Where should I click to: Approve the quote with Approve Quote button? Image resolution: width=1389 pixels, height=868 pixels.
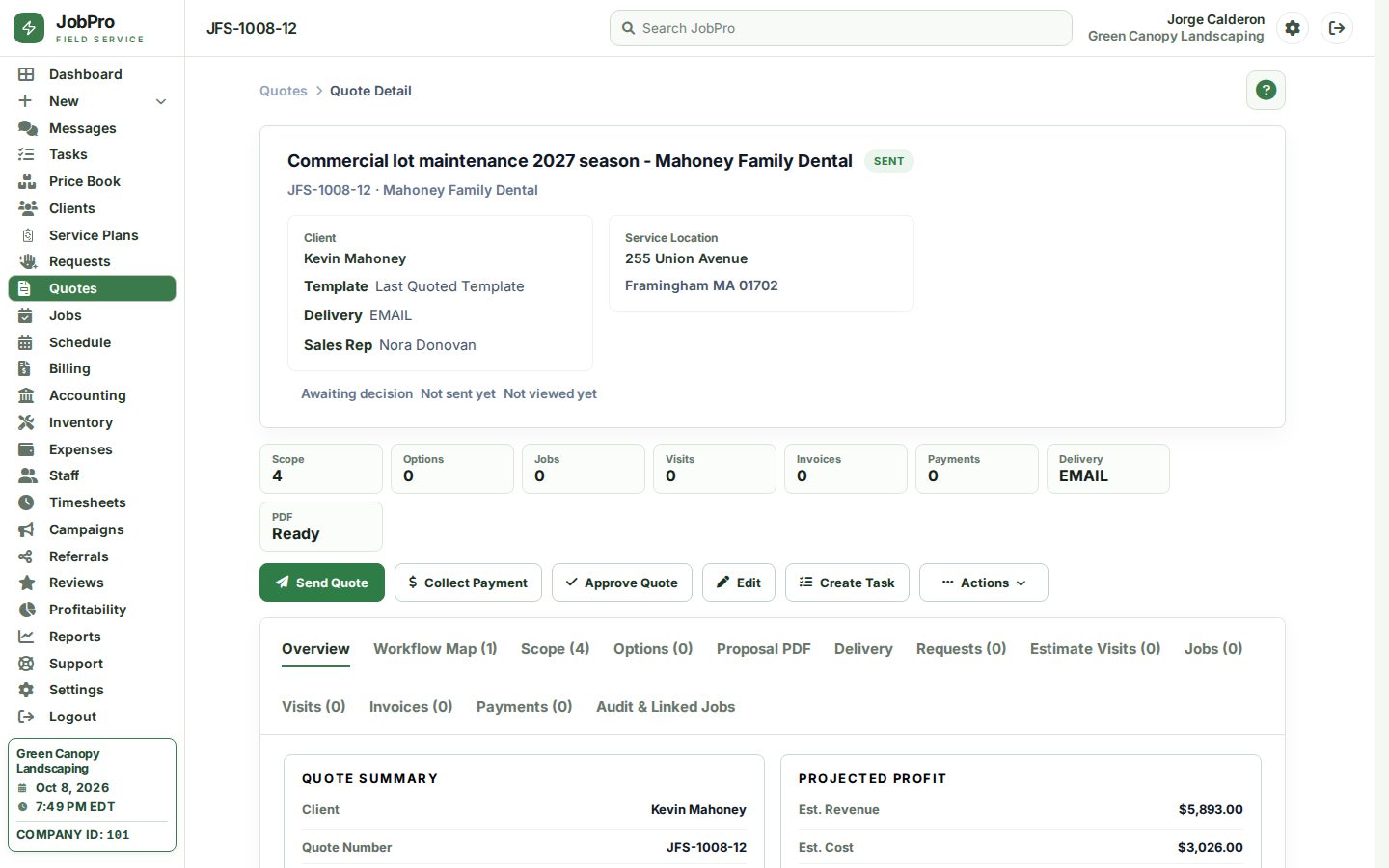point(621,583)
